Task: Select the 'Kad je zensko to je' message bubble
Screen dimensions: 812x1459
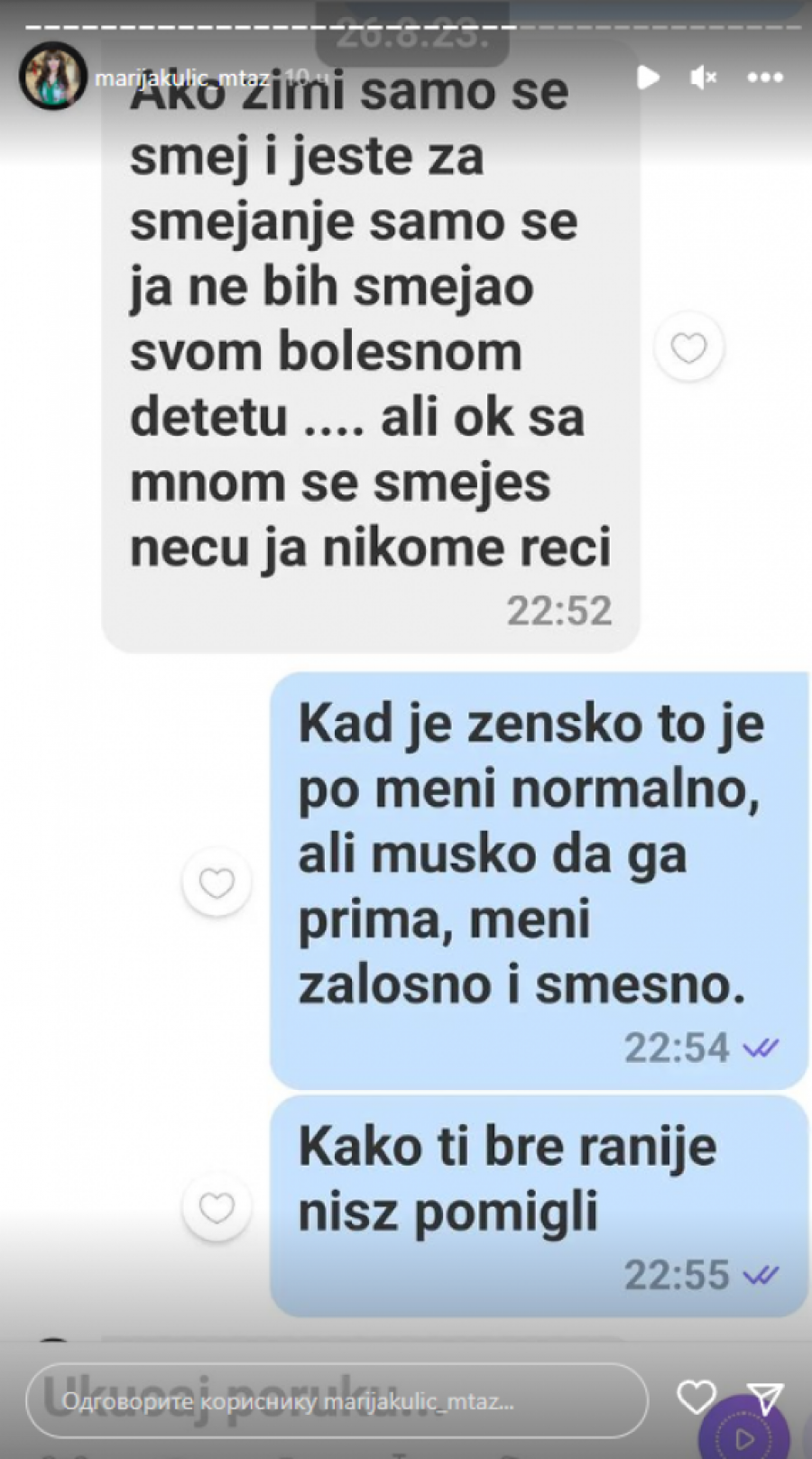Action: tap(540, 881)
